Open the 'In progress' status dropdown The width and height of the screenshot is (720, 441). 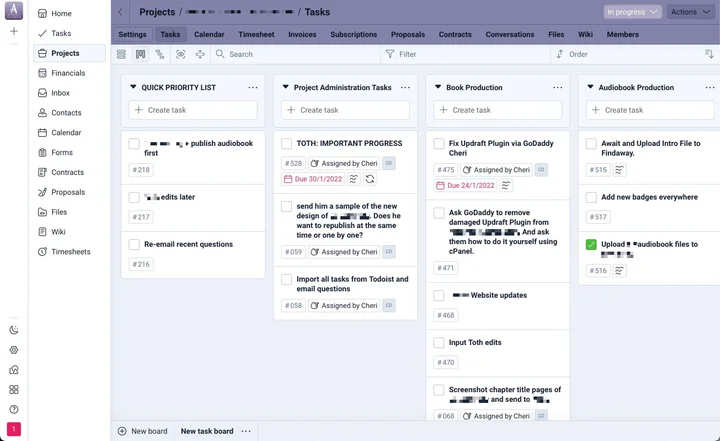pyautogui.click(x=632, y=12)
